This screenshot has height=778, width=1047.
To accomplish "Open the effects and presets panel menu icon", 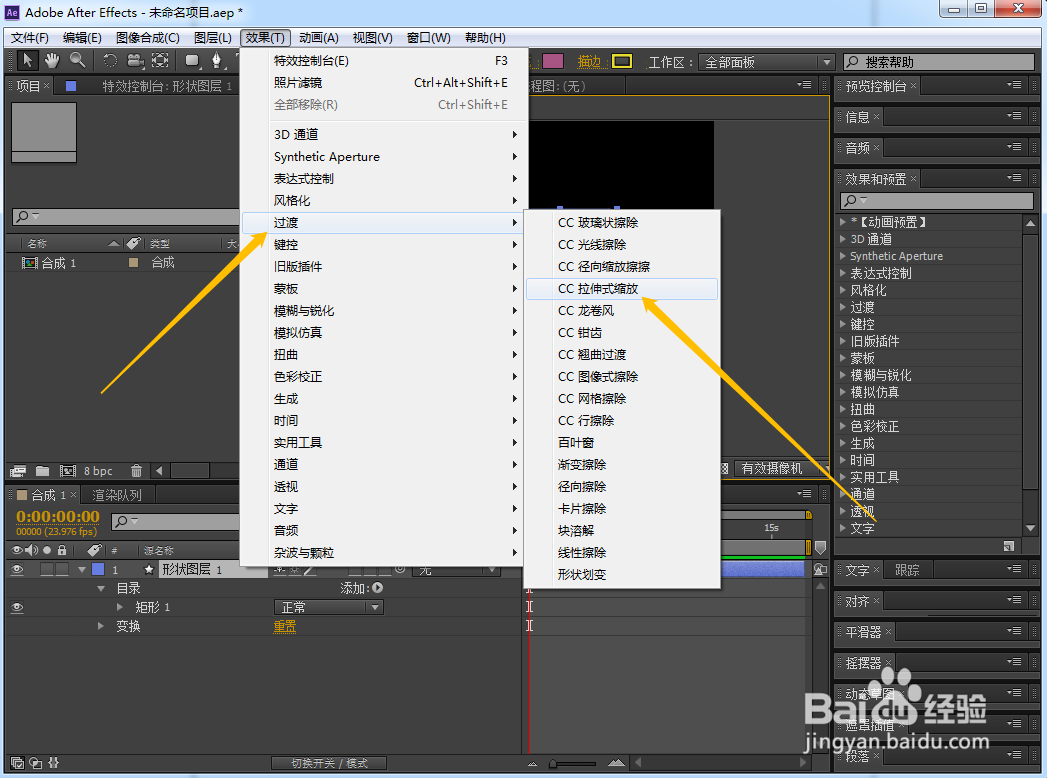I will (1014, 178).
